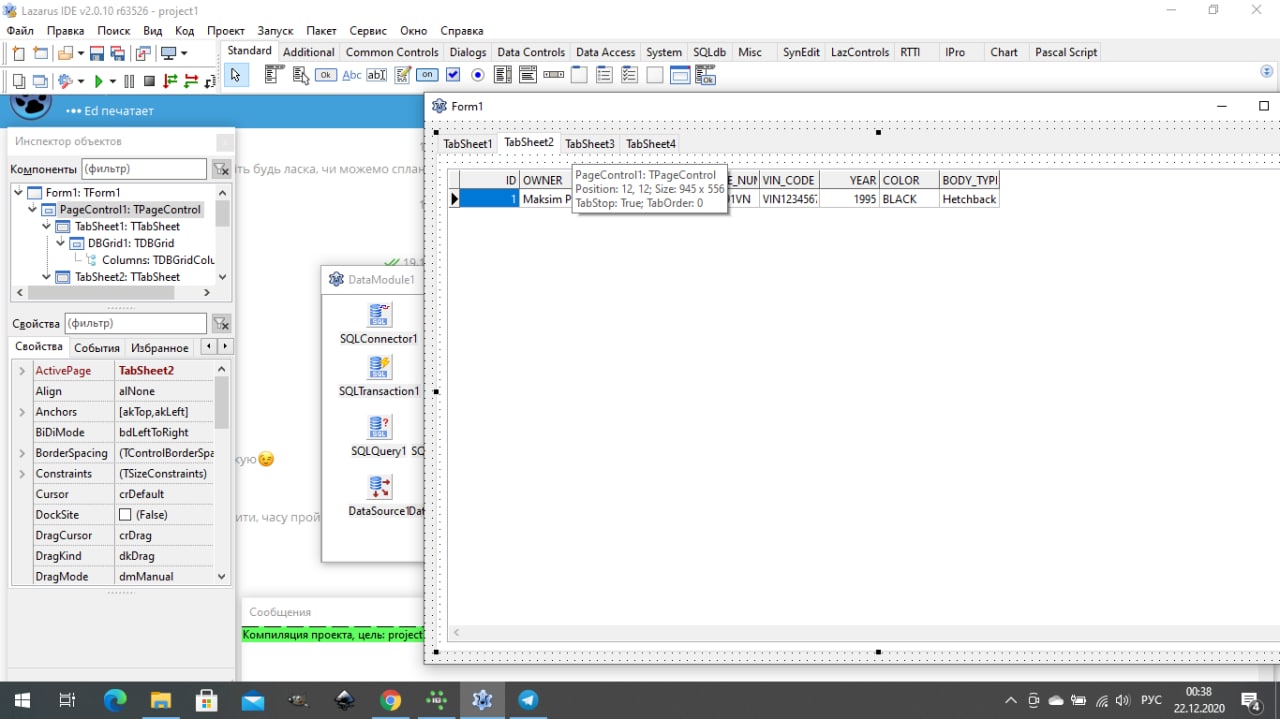Viewport: 1280px width, 719px height.
Task: Click the Stop execution square icon
Action: (149, 81)
